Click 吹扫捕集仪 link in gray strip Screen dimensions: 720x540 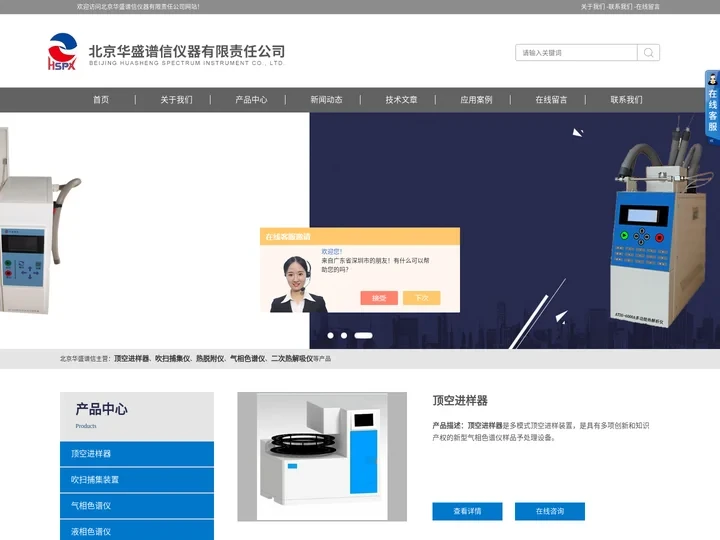173,359
